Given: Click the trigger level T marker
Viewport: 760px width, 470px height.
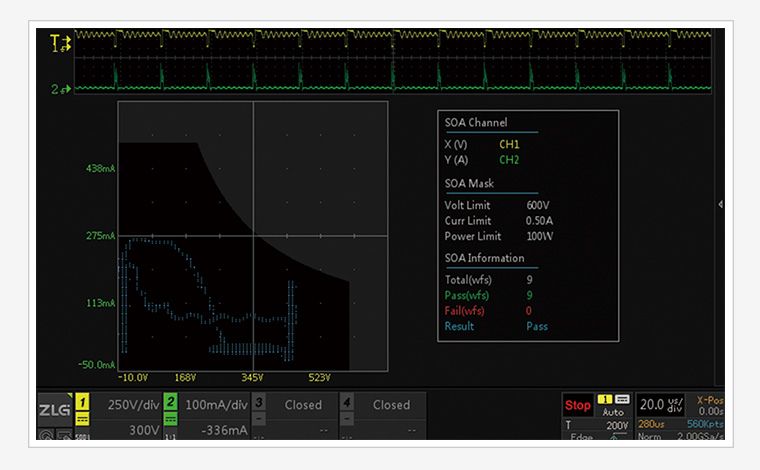Looking at the screenshot, I should [55, 41].
